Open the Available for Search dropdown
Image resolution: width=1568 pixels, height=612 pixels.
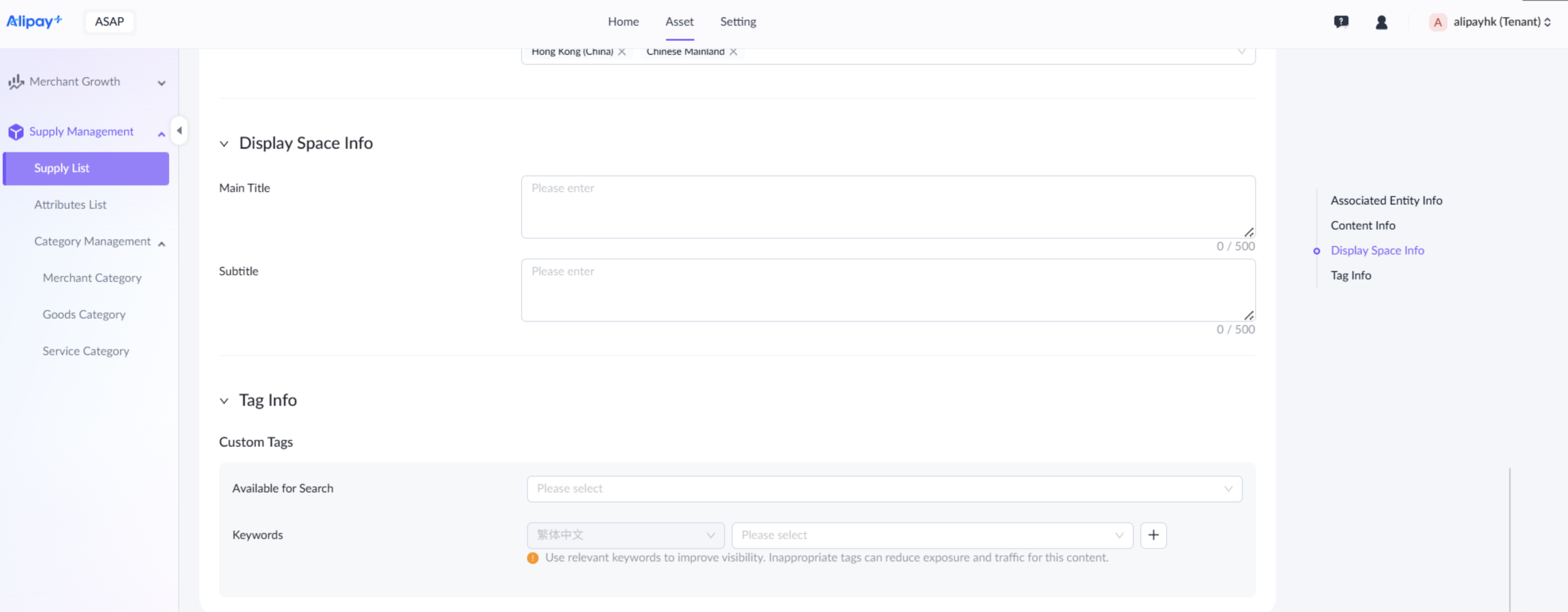point(884,489)
